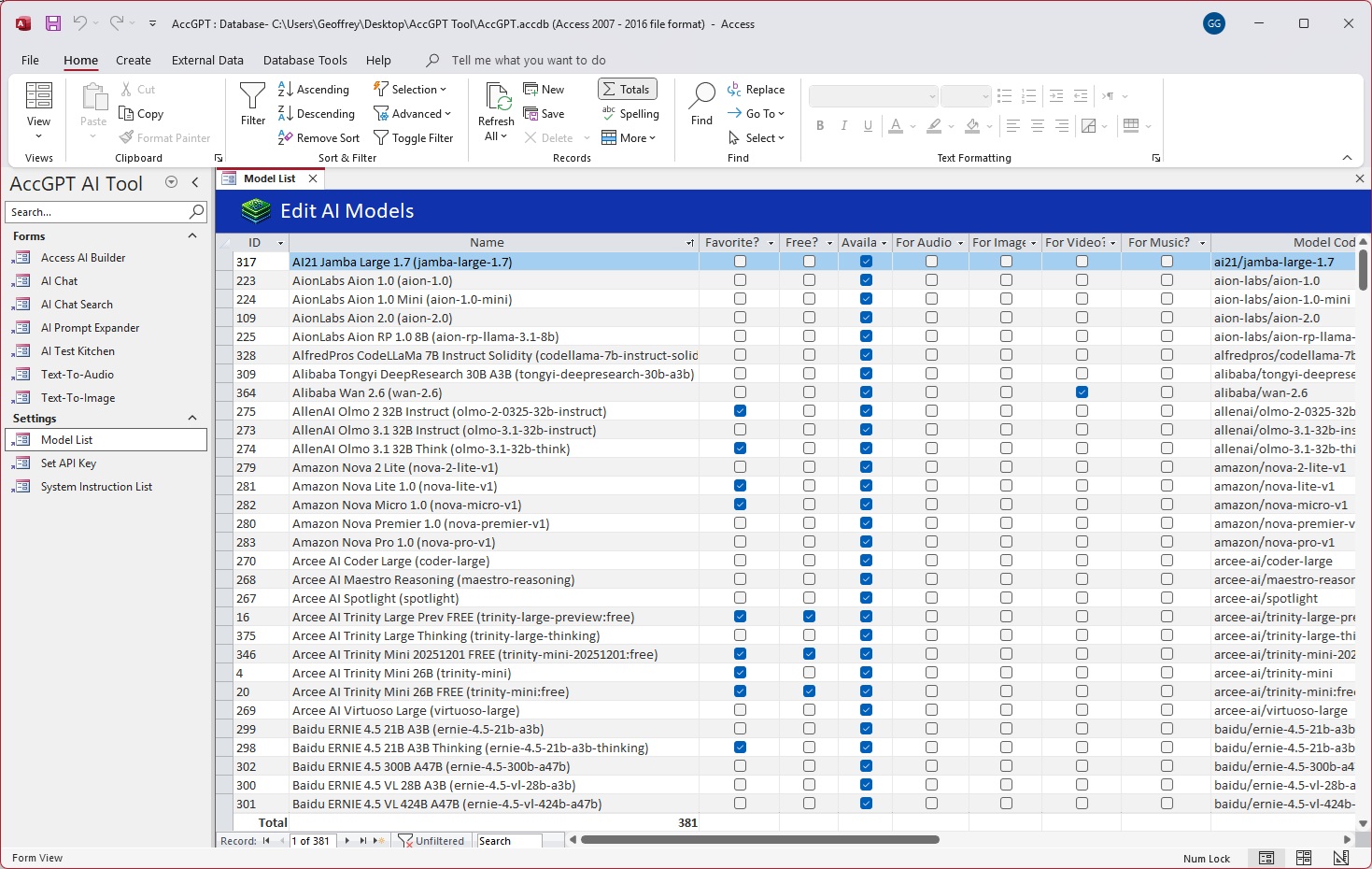Click the Filter funnel icon in ribbon
The height and width of the screenshot is (869, 1372).
[252, 96]
